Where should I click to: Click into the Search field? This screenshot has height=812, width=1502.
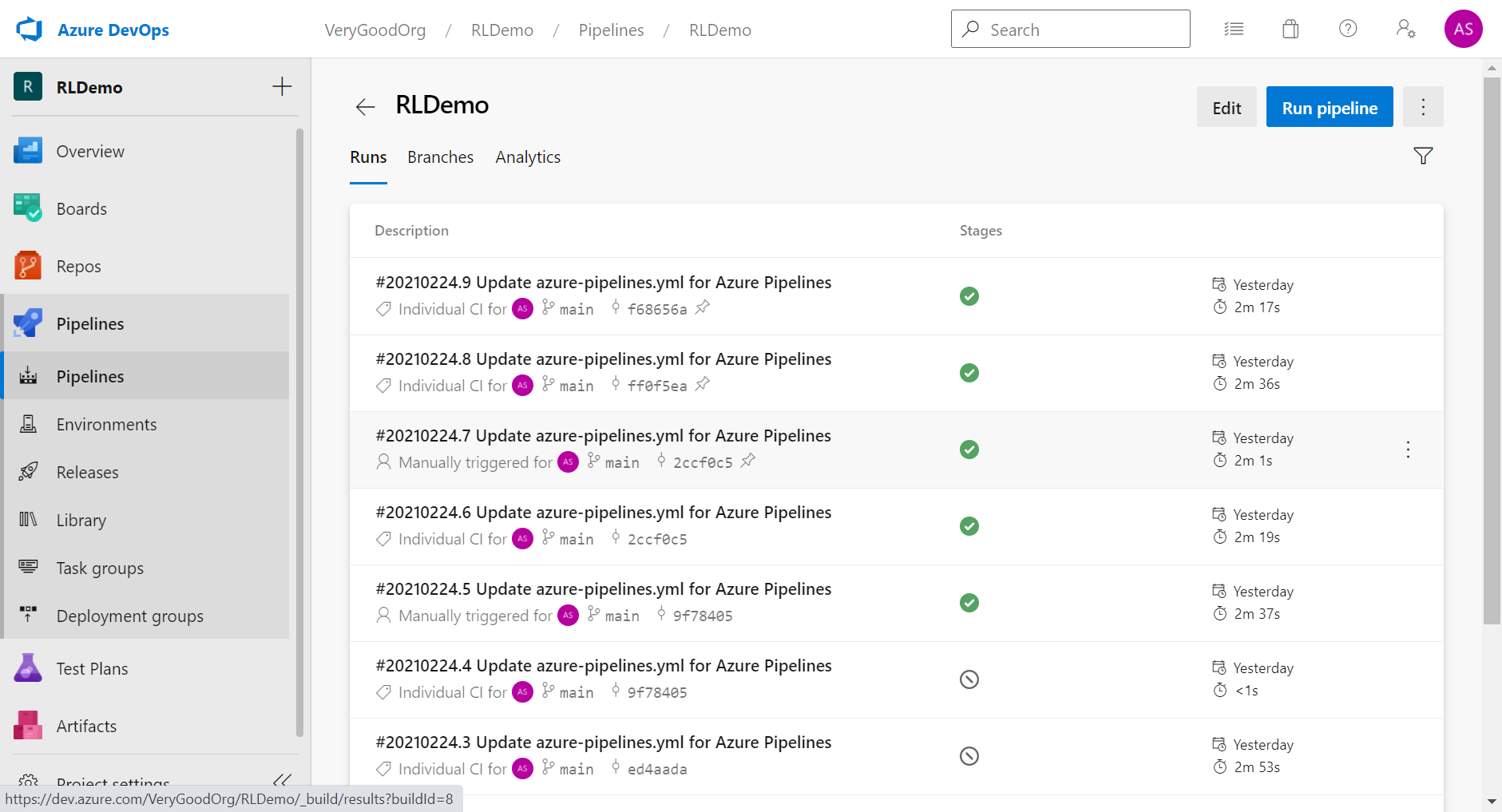point(1070,29)
